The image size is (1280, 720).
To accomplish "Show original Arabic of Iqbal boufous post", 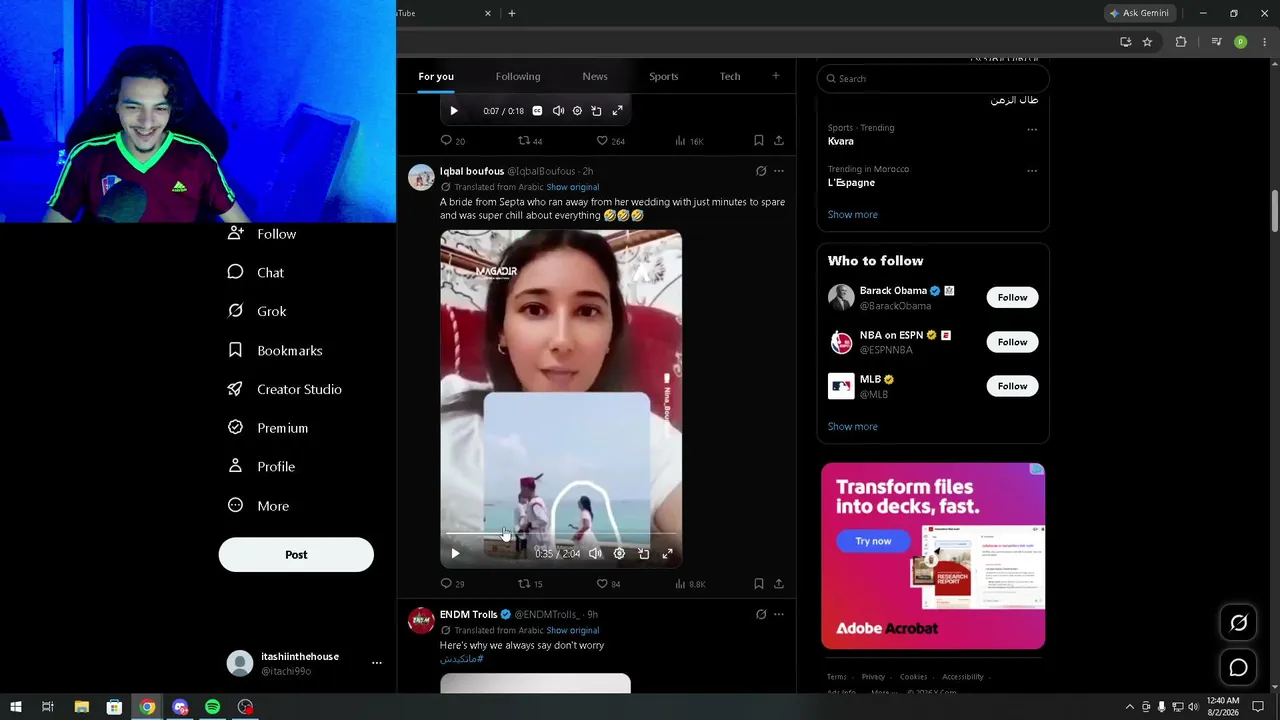I will tap(573, 187).
